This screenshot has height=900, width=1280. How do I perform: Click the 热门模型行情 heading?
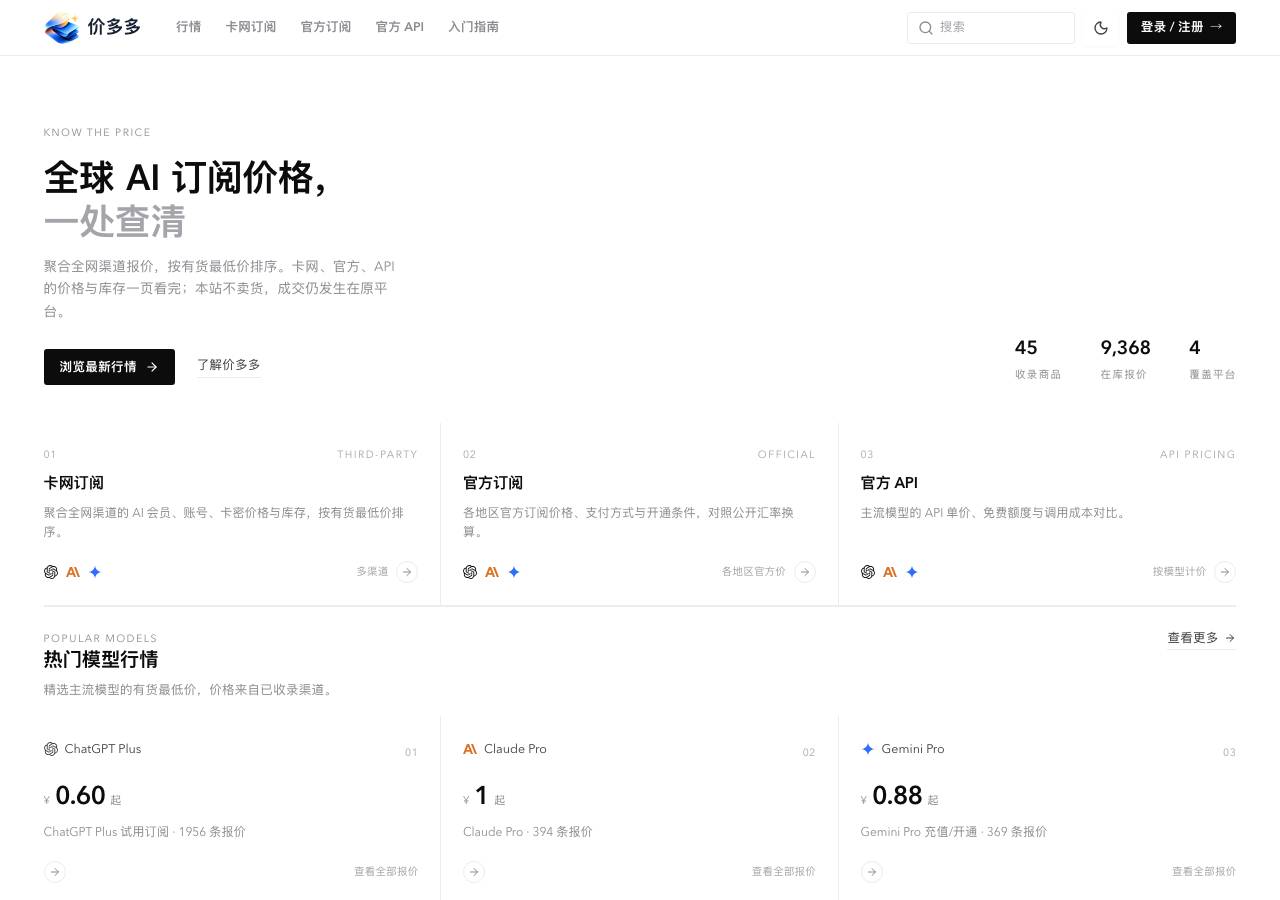click(x=101, y=660)
